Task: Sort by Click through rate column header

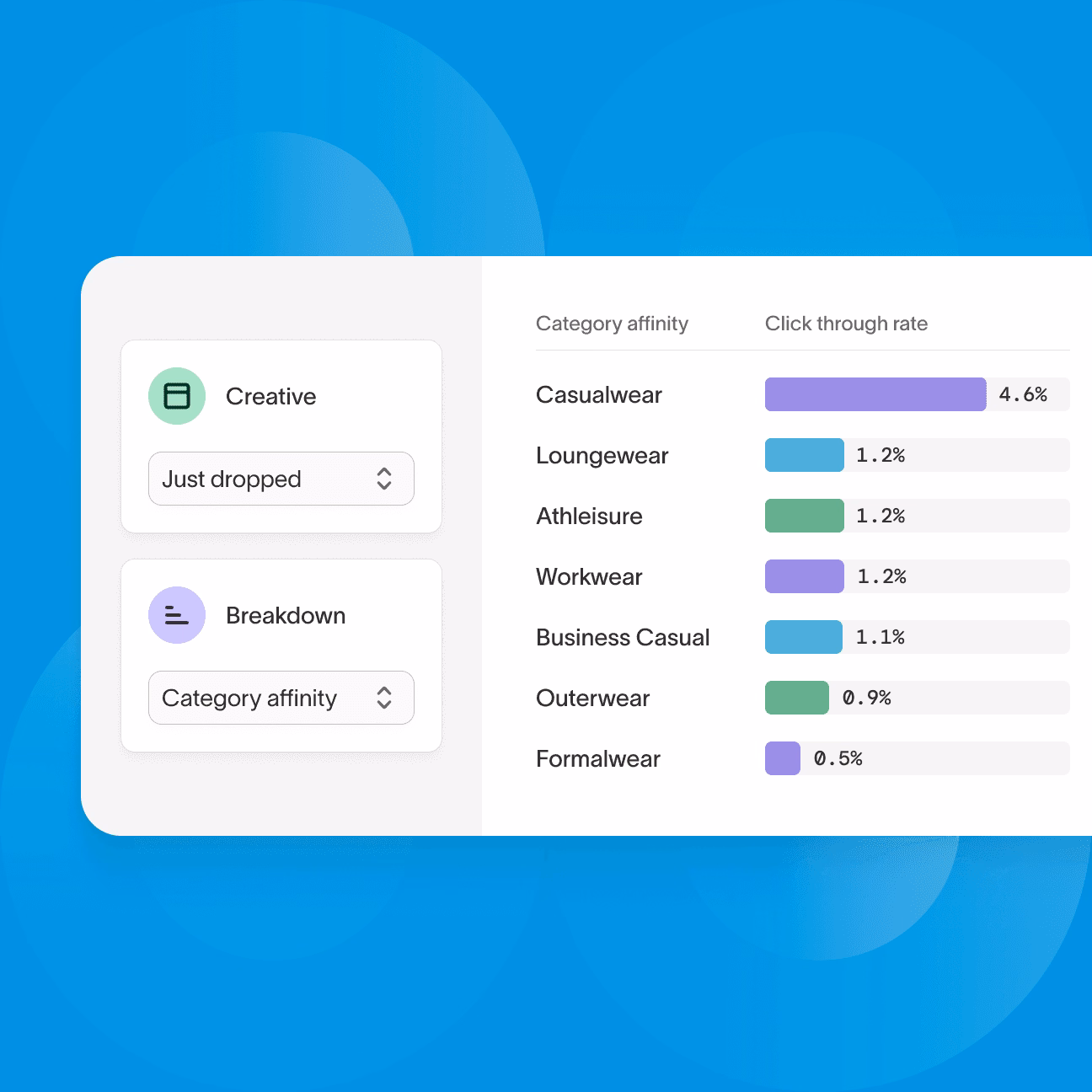Action: 846,324
